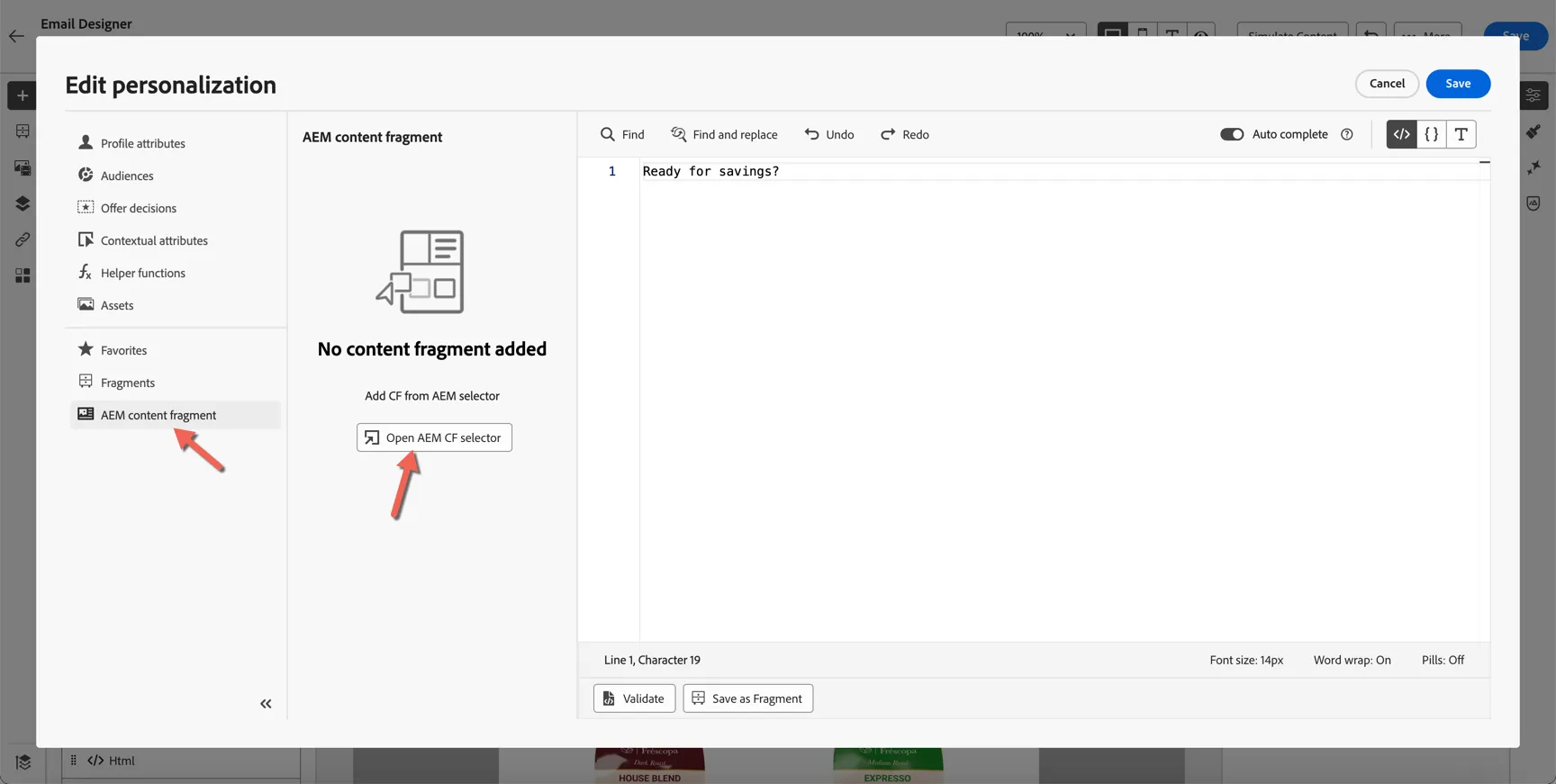Open Find and replace
This screenshot has height=784, width=1556.
(724, 134)
